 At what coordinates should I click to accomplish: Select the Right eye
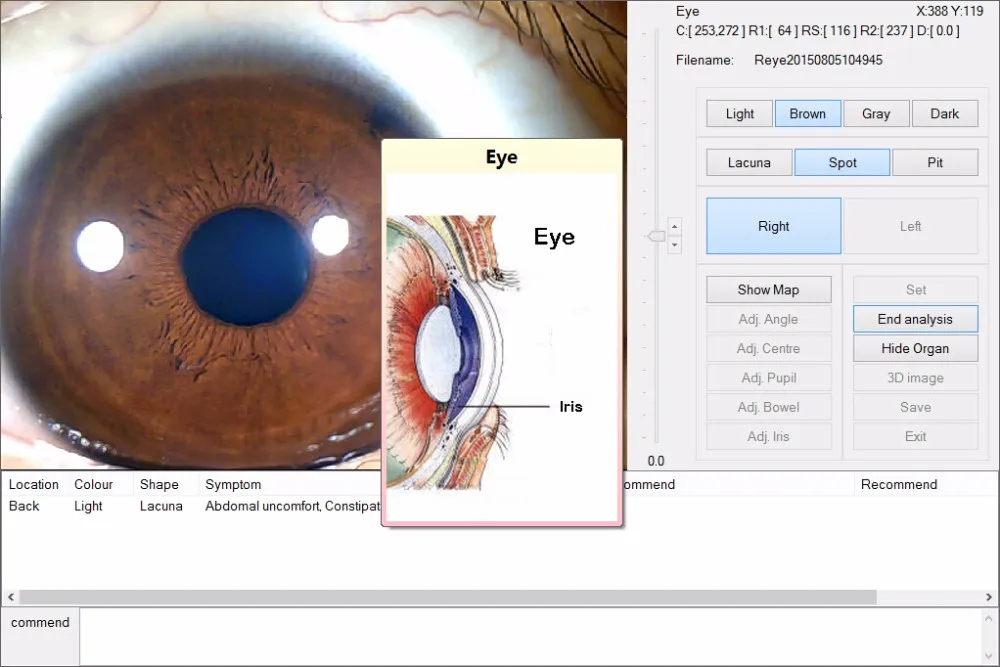coord(772,225)
